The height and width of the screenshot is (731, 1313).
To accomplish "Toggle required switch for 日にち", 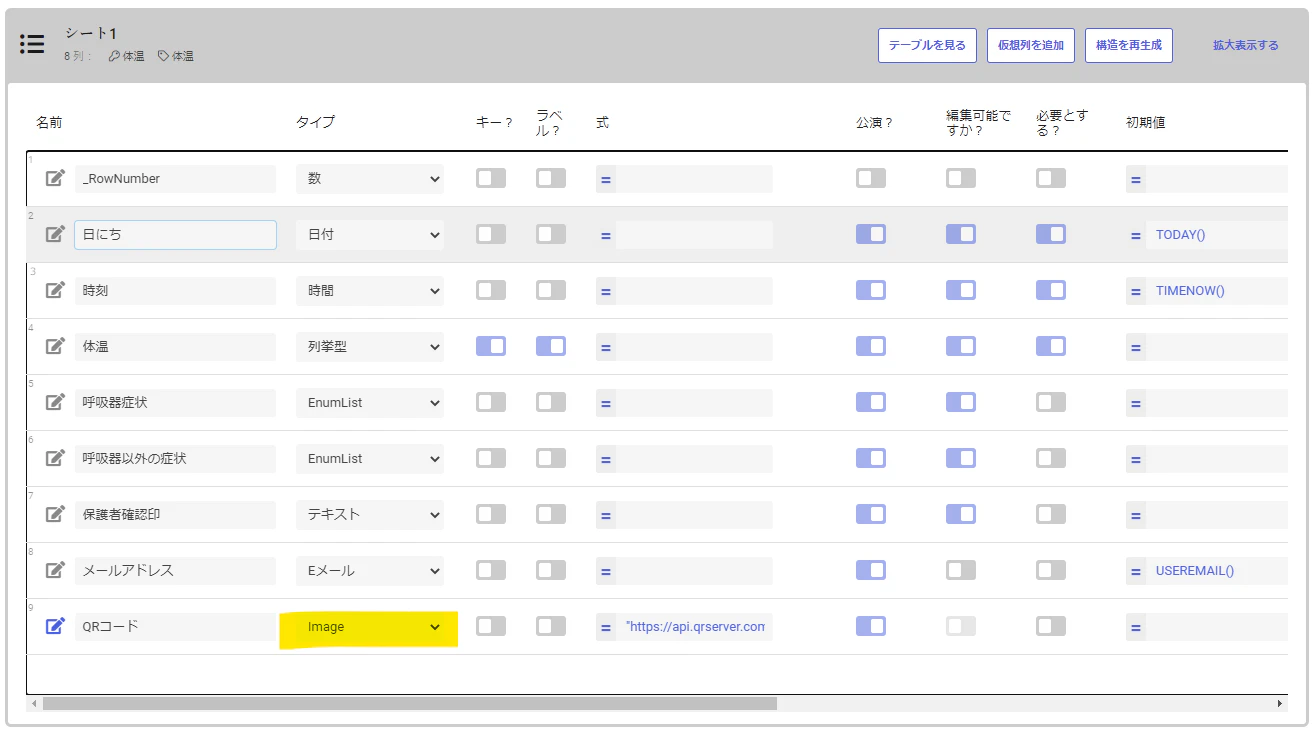I will (1051, 234).
